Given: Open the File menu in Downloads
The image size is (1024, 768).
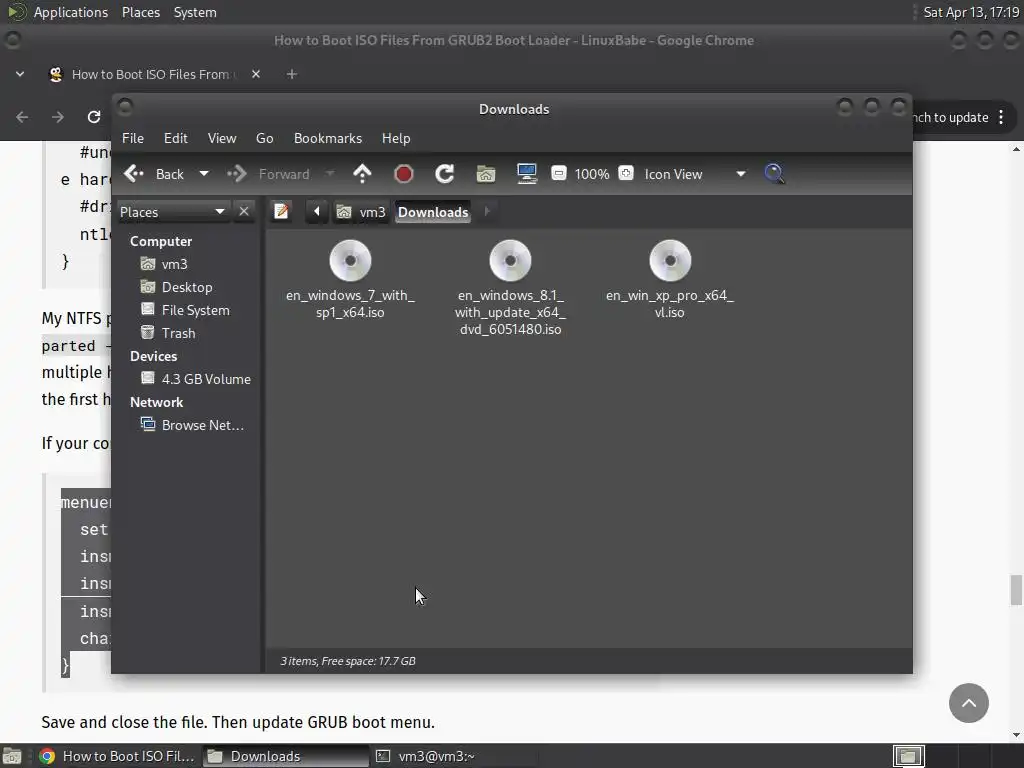Looking at the screenshot, I should [x=133, y=138].
